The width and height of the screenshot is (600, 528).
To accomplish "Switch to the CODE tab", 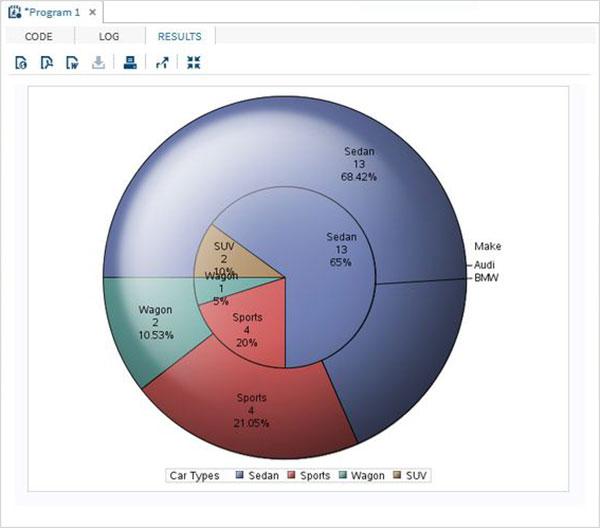I will pos(39,36).
